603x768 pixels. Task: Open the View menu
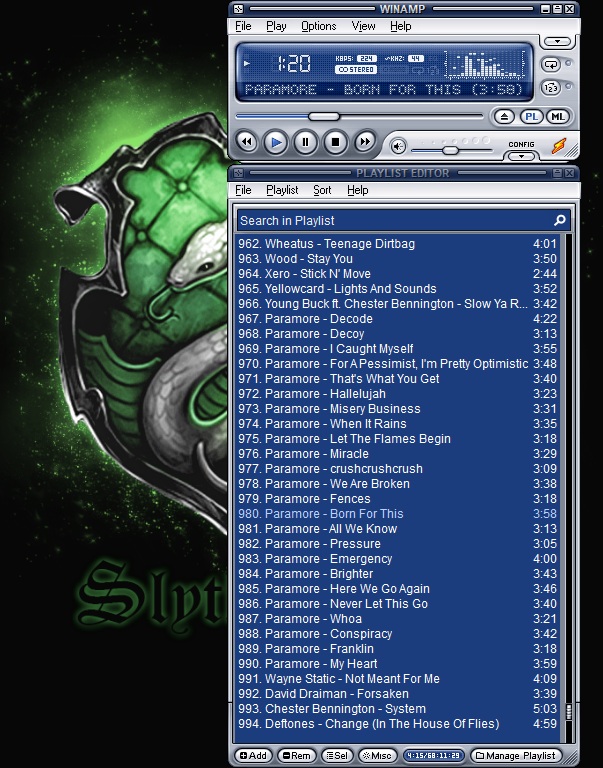point(363,26)
